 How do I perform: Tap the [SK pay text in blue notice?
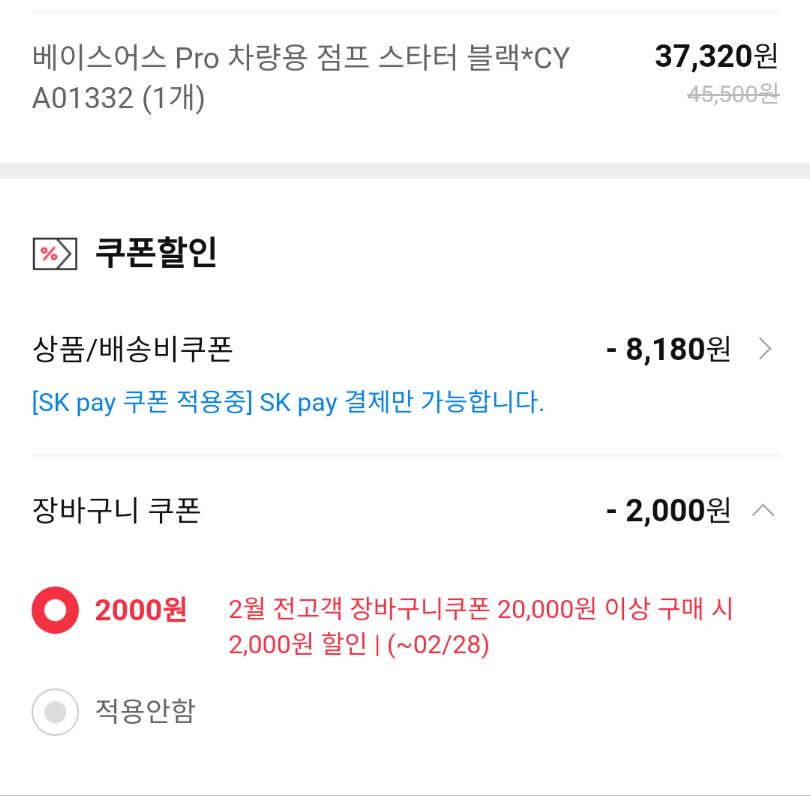click(x=73, y=402)
